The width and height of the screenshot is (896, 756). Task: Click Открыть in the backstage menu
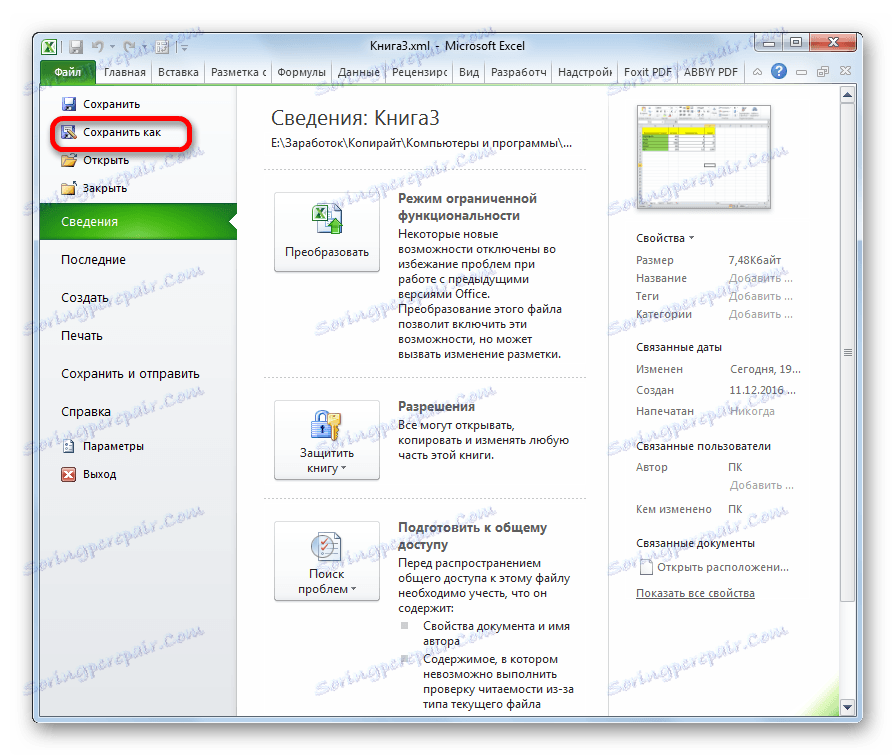pos(95,160)
